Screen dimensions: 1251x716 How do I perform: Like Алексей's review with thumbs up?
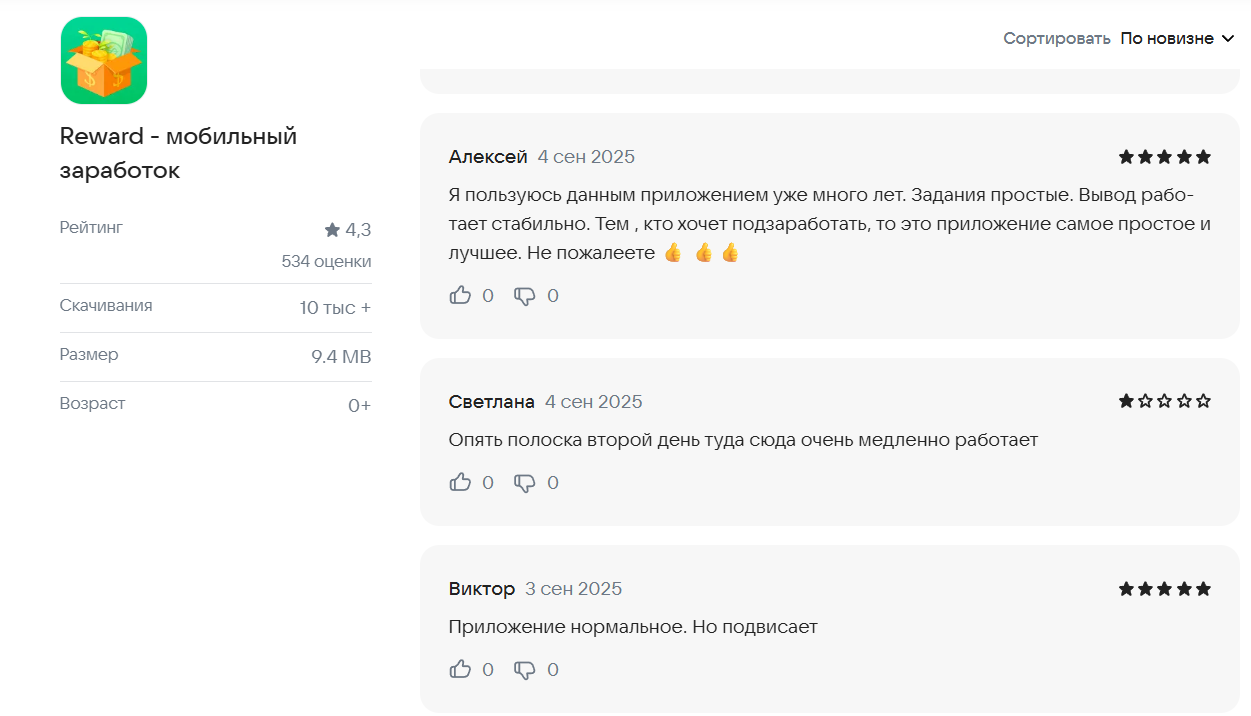[x=460, y=295]
